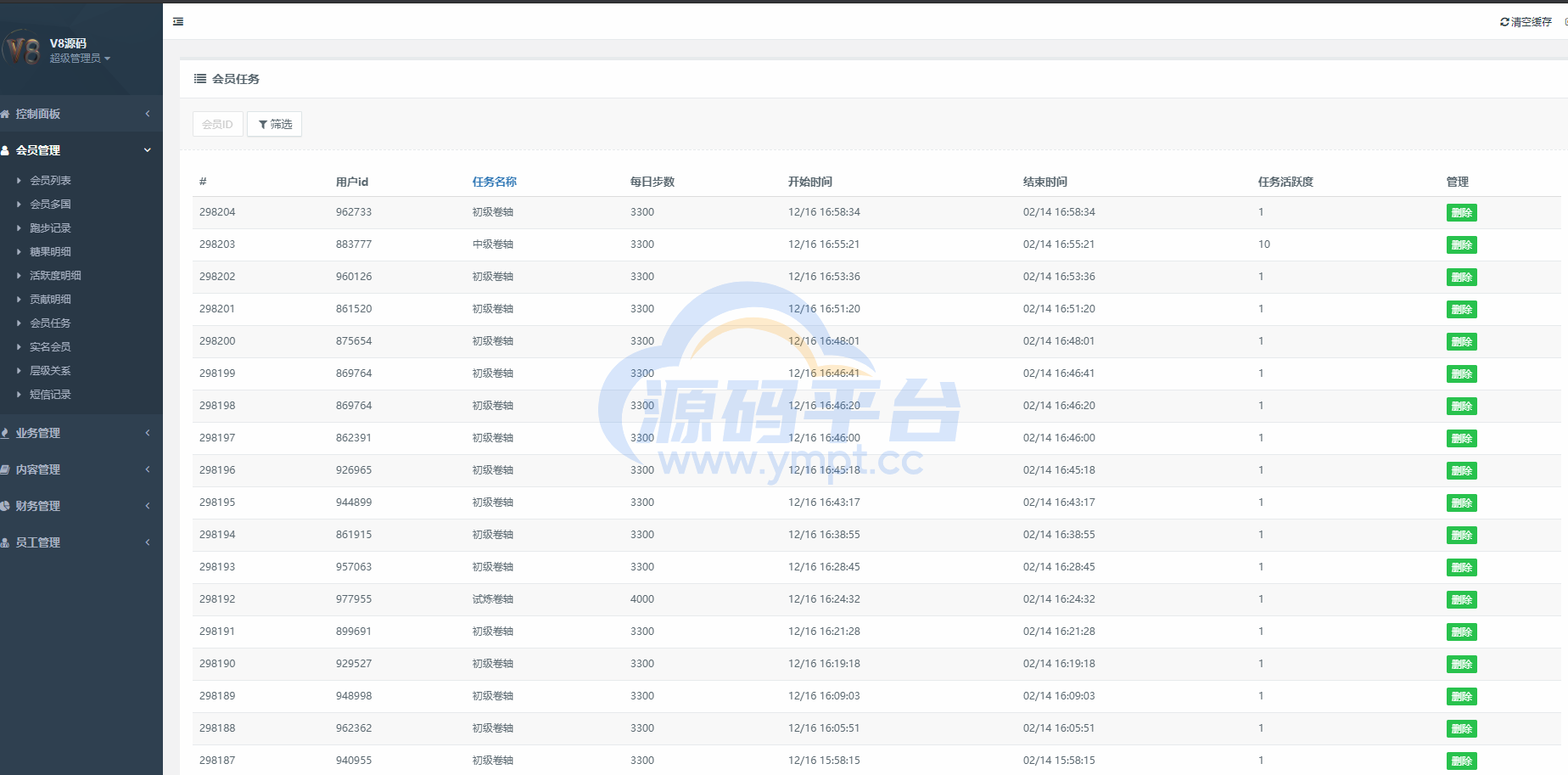
Task: Click activity value 10 cell
Action: point(1264,244)
